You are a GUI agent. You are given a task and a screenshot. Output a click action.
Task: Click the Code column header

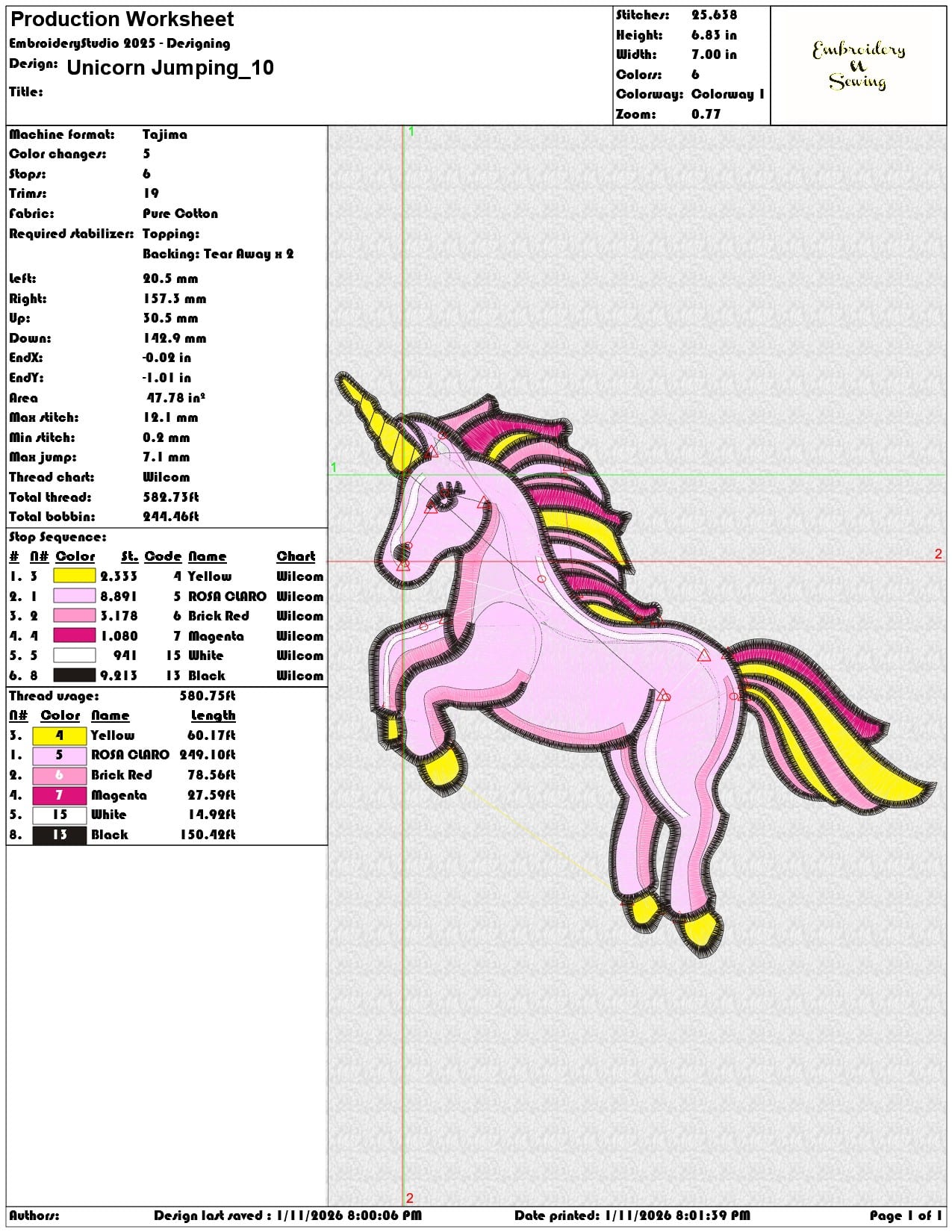tap(163, 556)
